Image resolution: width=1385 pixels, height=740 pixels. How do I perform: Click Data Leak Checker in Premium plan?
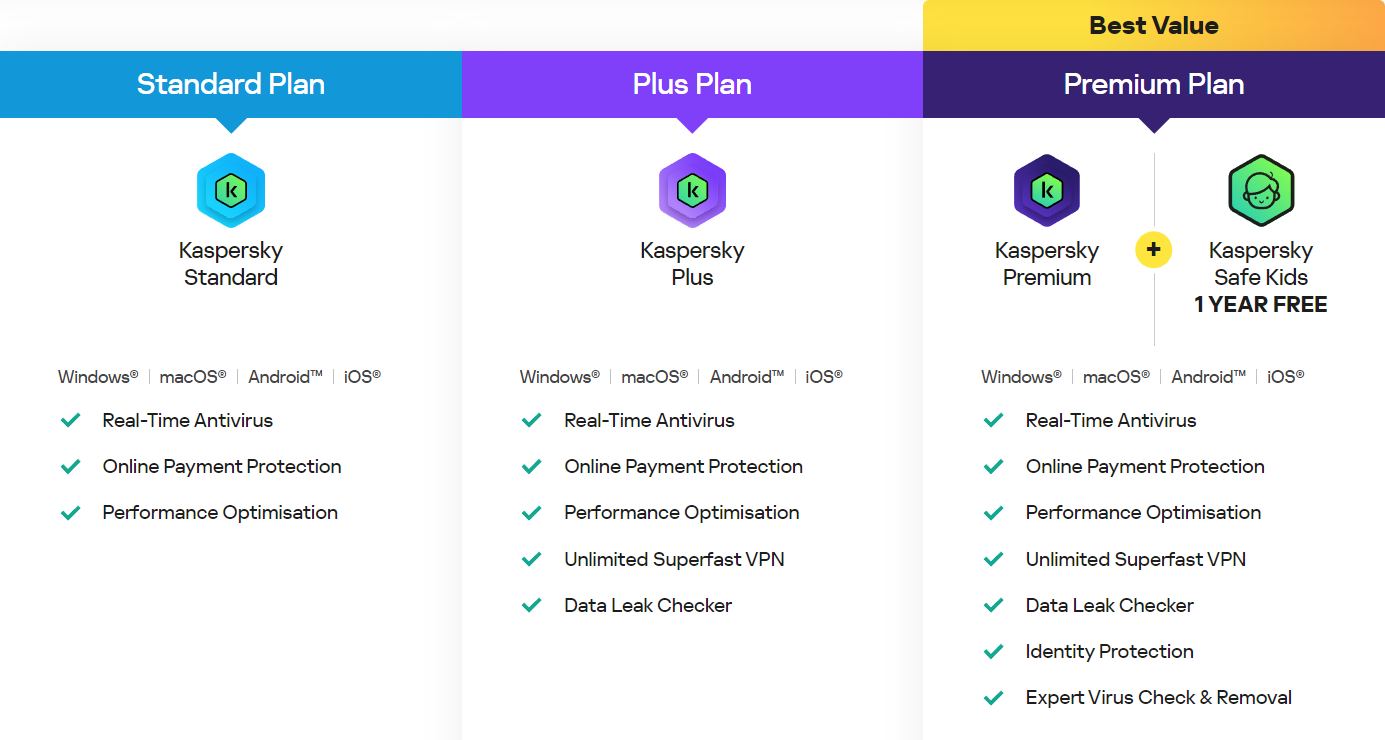[1109, 605]
